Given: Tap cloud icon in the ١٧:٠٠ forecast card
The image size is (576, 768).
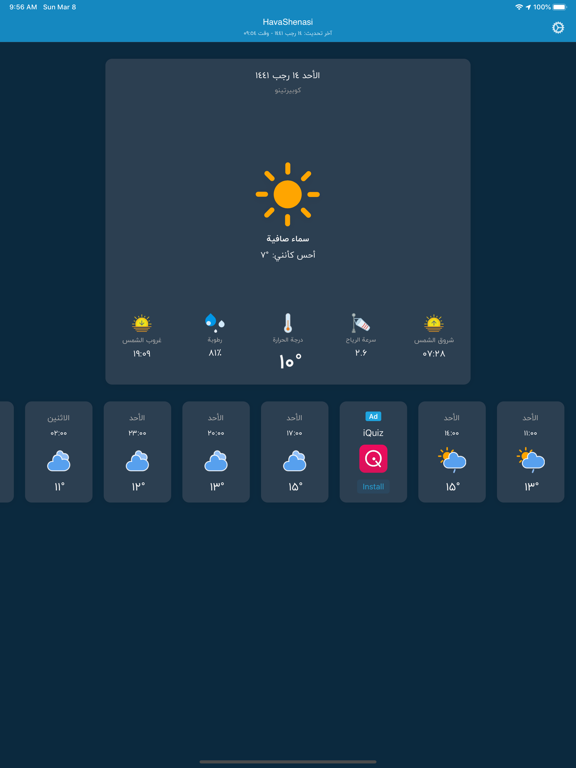Looking at the screenshot, I should click(x=294, y=460).
